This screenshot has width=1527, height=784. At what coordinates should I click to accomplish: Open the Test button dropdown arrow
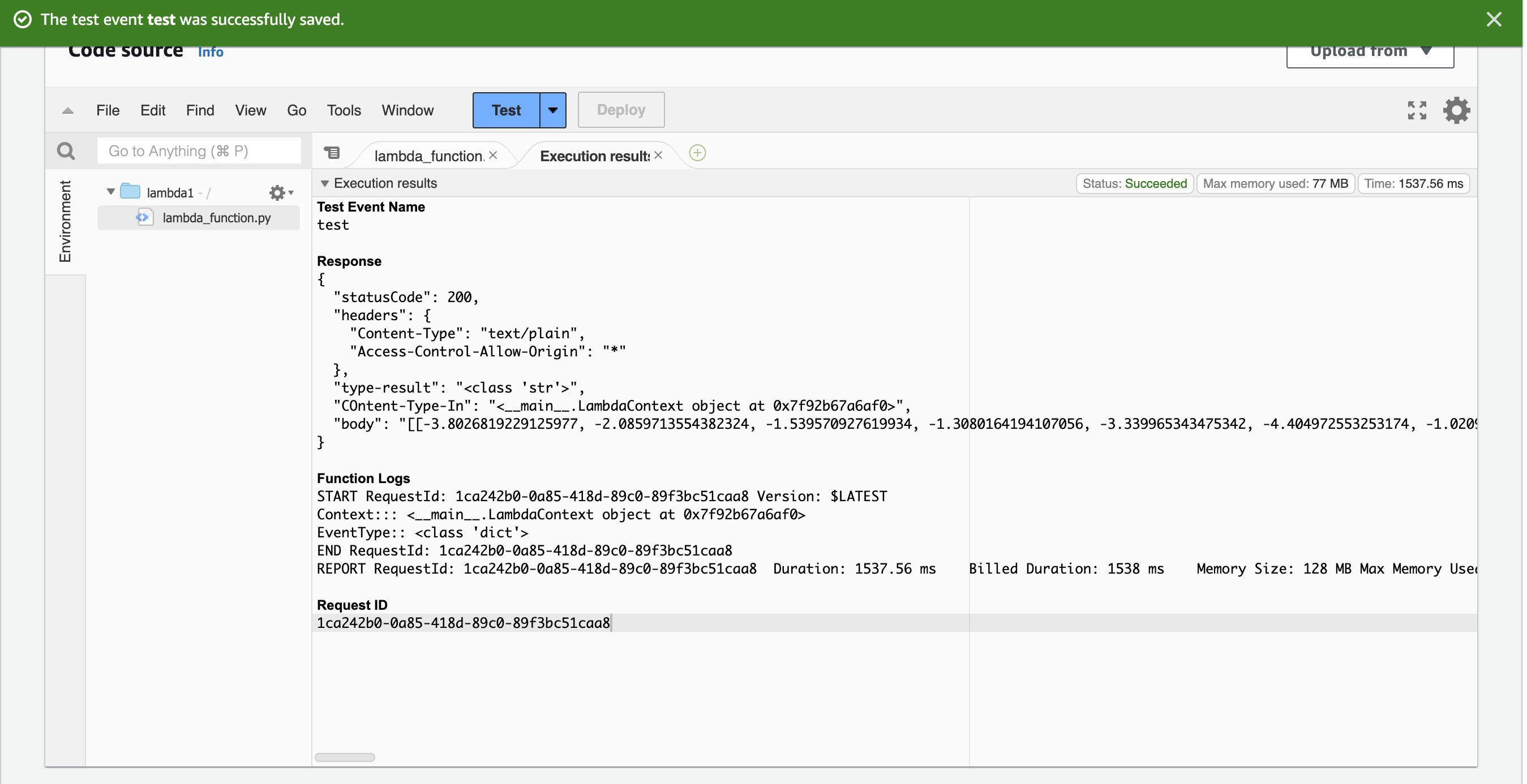tap(552, 110)
